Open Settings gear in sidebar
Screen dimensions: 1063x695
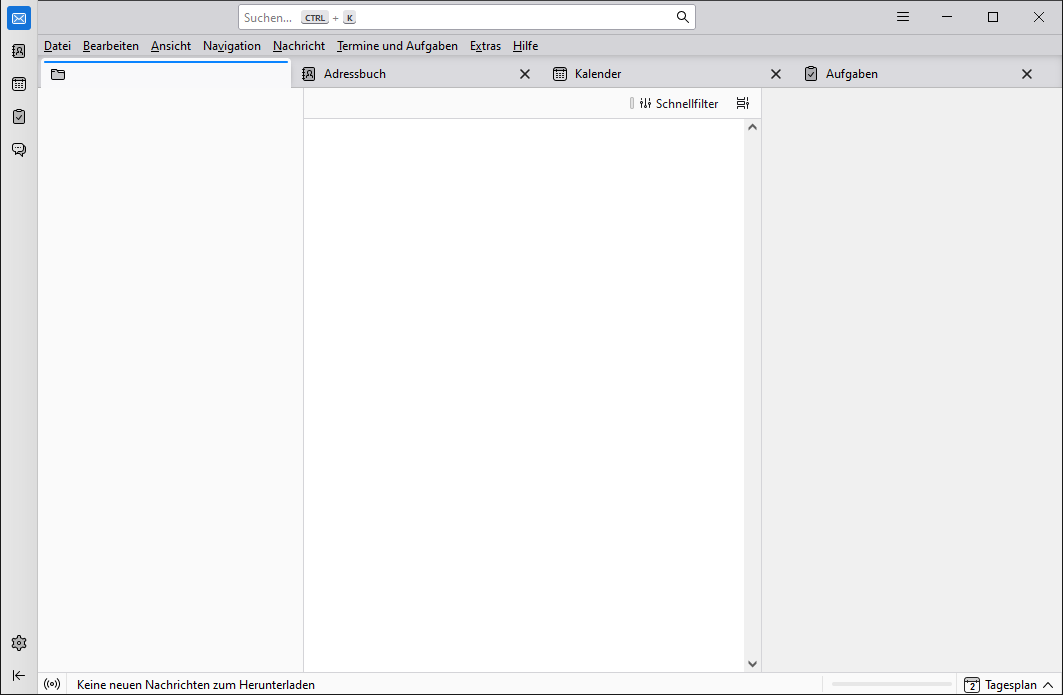point(19,643)
